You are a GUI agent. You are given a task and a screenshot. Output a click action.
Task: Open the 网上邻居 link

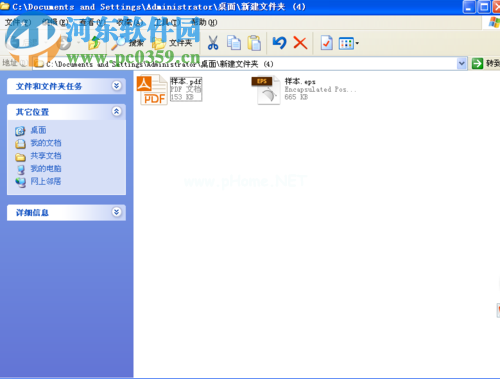click(46, 181)
